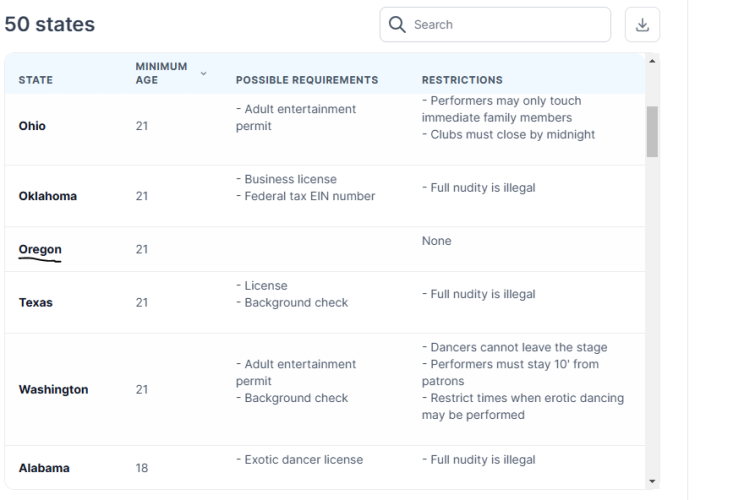Click the scrollbar down arrow

click(x=652, y=481)
